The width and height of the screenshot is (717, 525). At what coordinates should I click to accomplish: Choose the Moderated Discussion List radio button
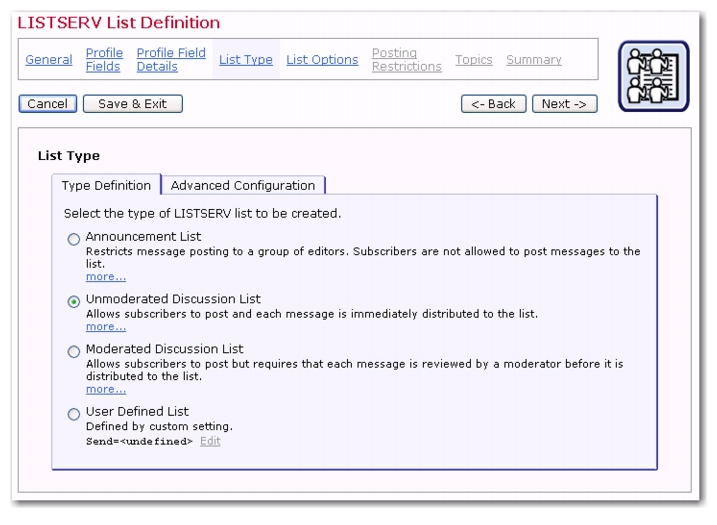point(74,352)
